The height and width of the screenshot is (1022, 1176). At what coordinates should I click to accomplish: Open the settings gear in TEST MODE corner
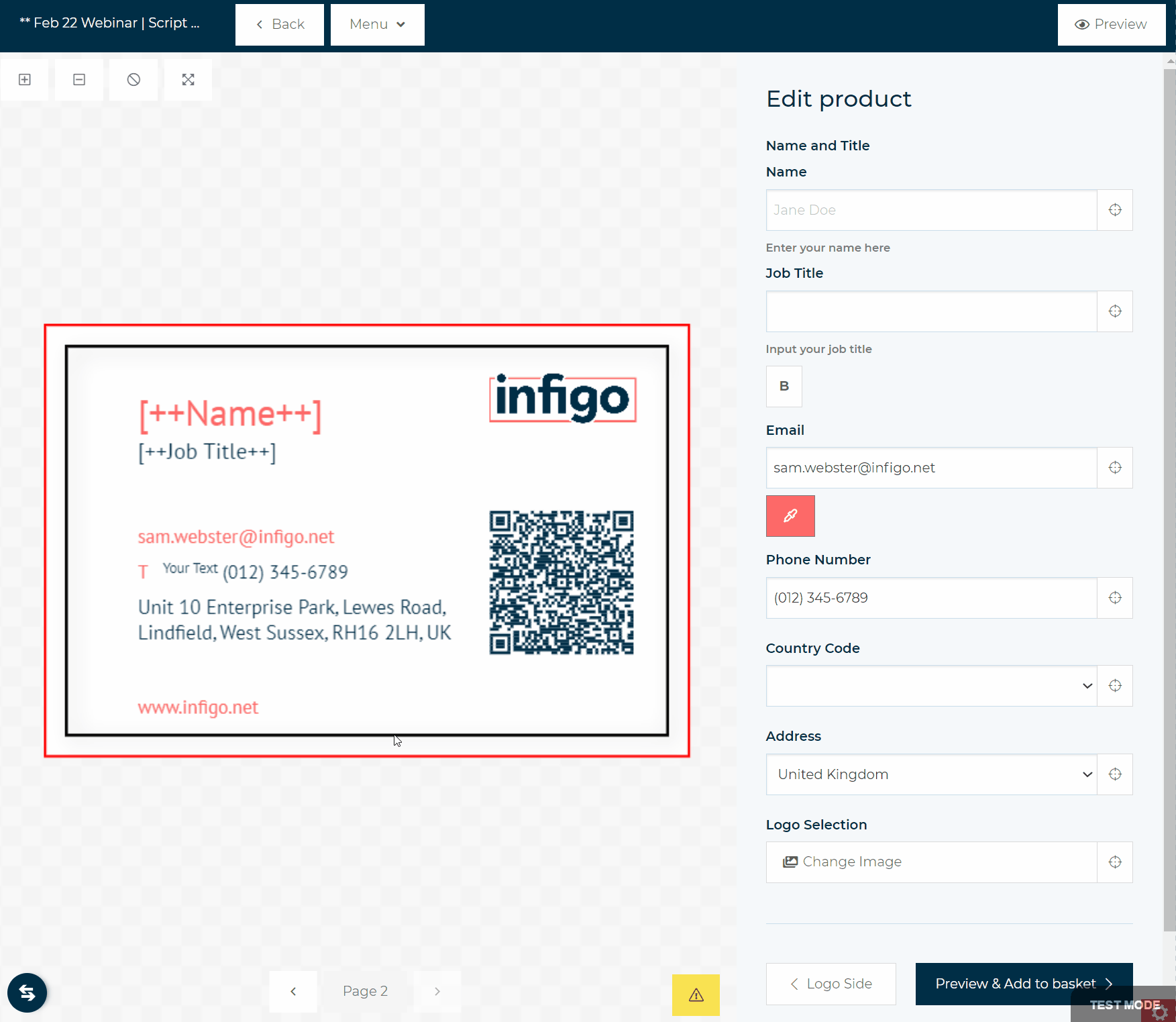coord(1159,1012)
